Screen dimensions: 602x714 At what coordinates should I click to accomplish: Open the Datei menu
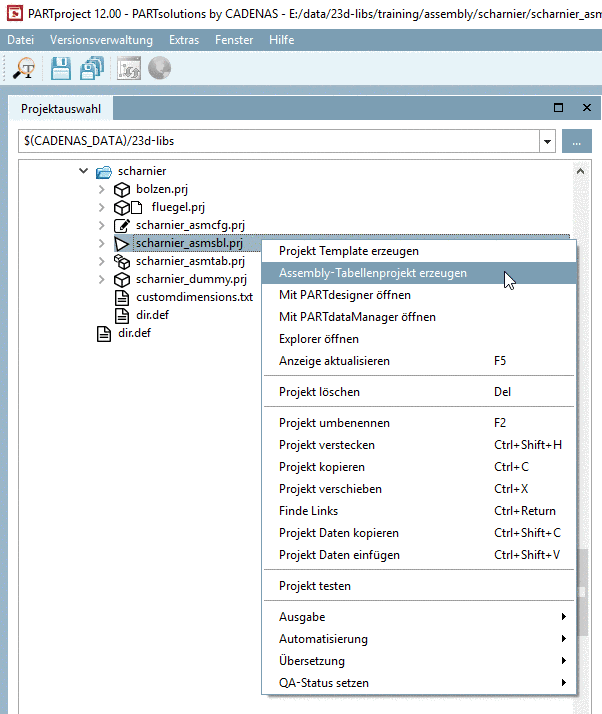coord(20,40)
